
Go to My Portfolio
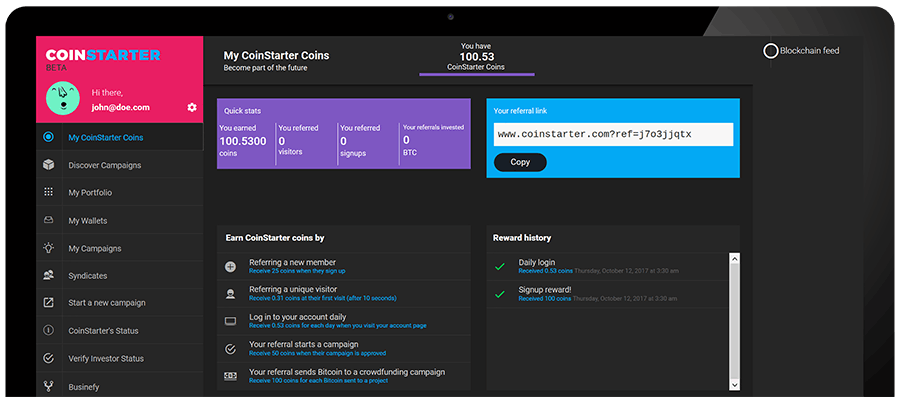coord(119,193)
